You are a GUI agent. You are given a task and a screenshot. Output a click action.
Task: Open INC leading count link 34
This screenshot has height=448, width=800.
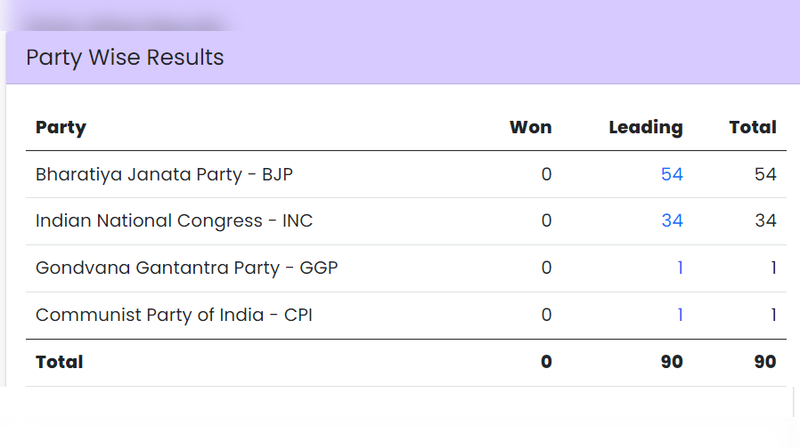(x=672, y=221)
